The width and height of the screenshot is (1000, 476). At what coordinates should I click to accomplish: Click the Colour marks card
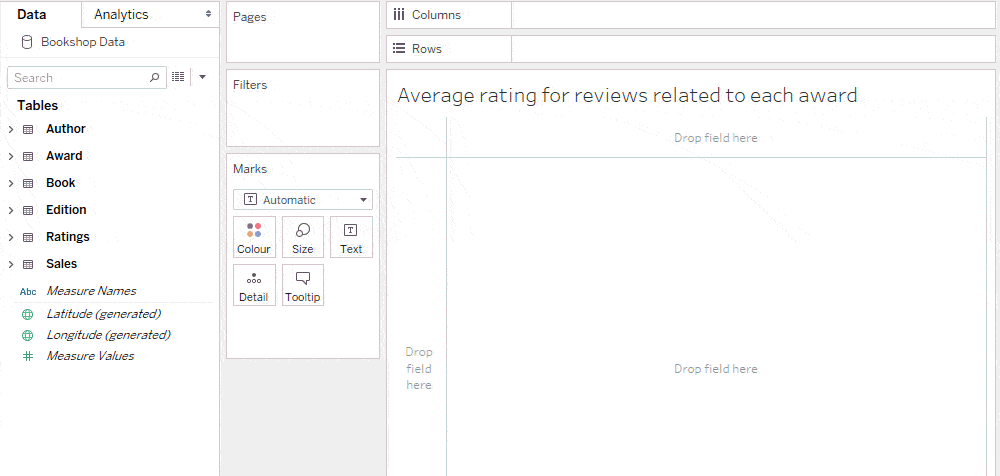click(x=254, y=238)
